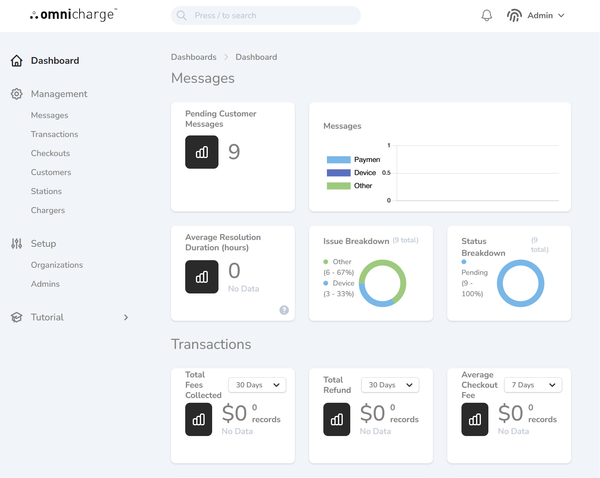Focus the 'Press / to search' field
600x478 pixels.
(266, 15)
